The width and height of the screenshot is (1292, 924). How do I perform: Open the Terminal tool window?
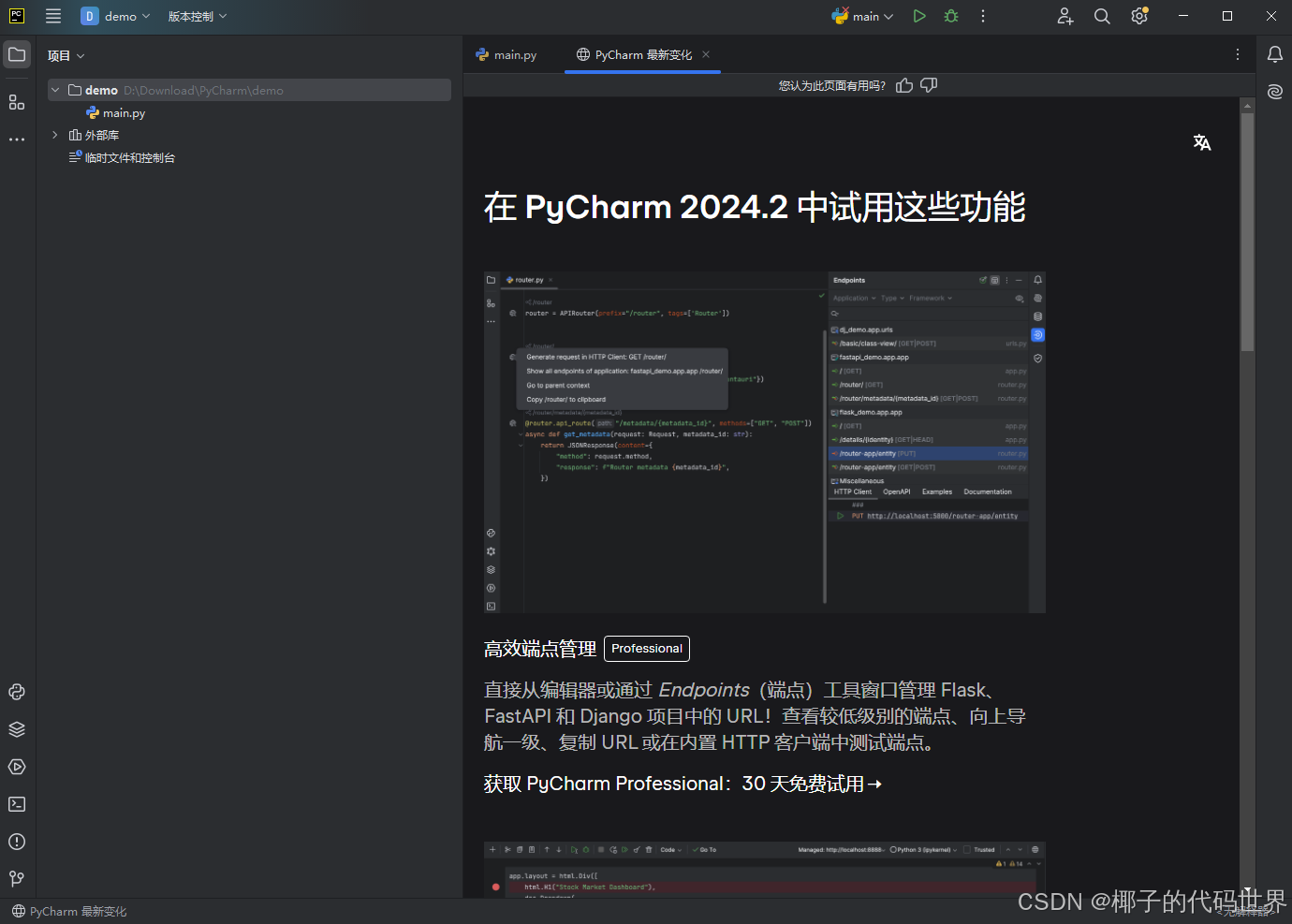pyautogui.click(x=17, y=804)
